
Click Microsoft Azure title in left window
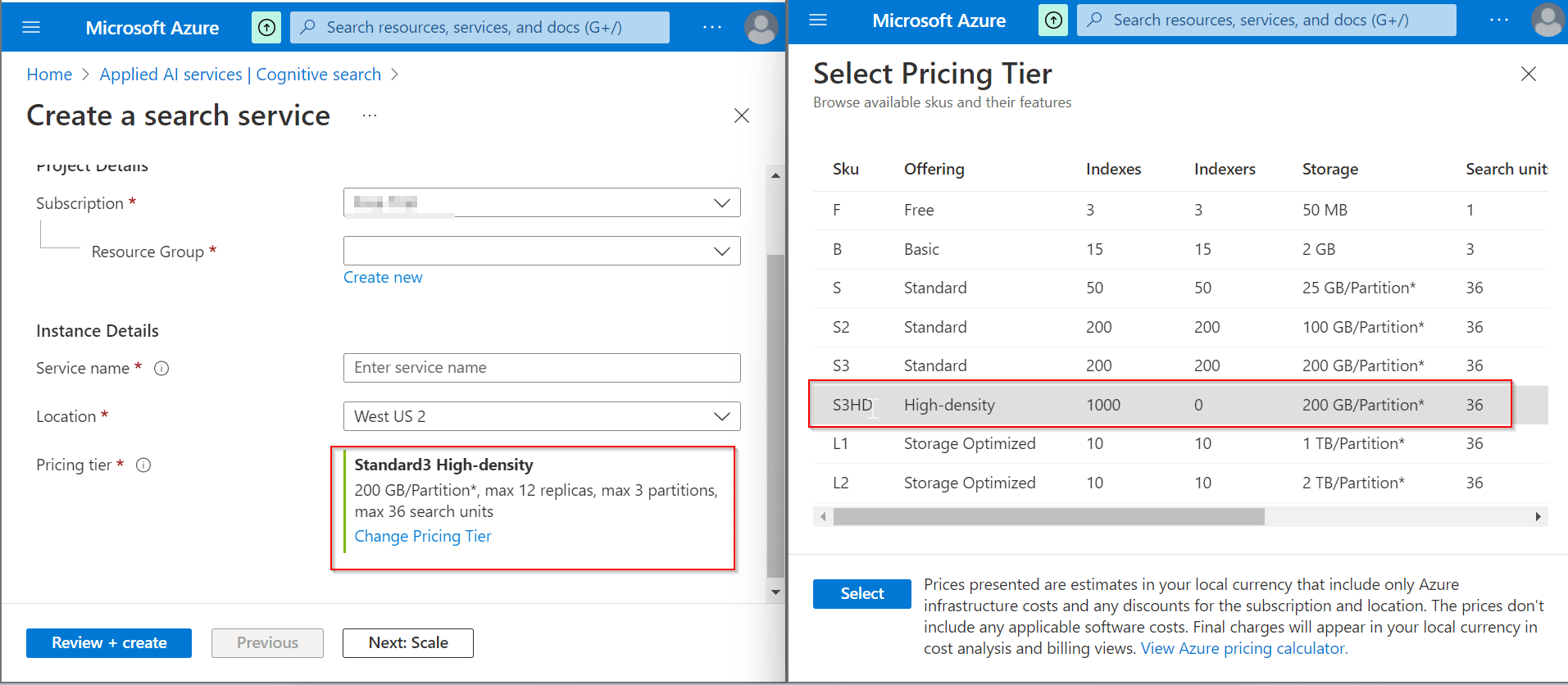click(152, 28)
